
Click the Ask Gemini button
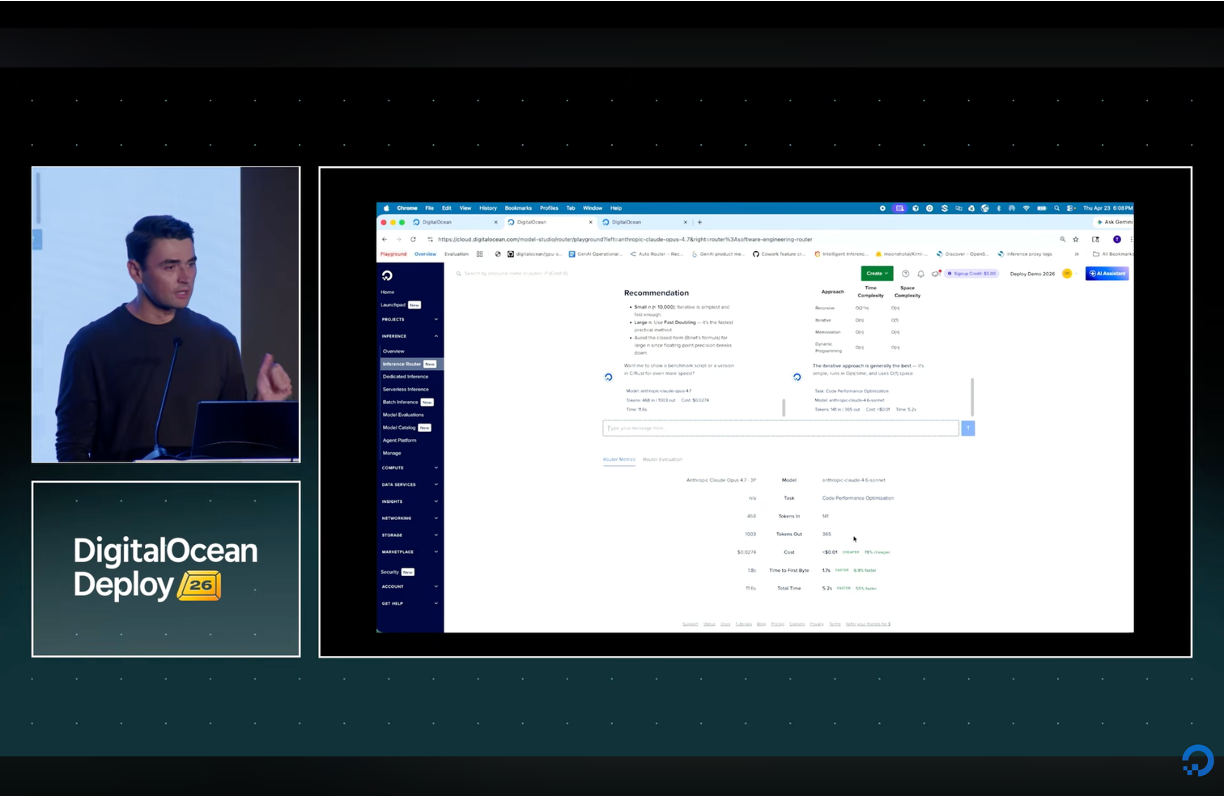(1115, 222)
